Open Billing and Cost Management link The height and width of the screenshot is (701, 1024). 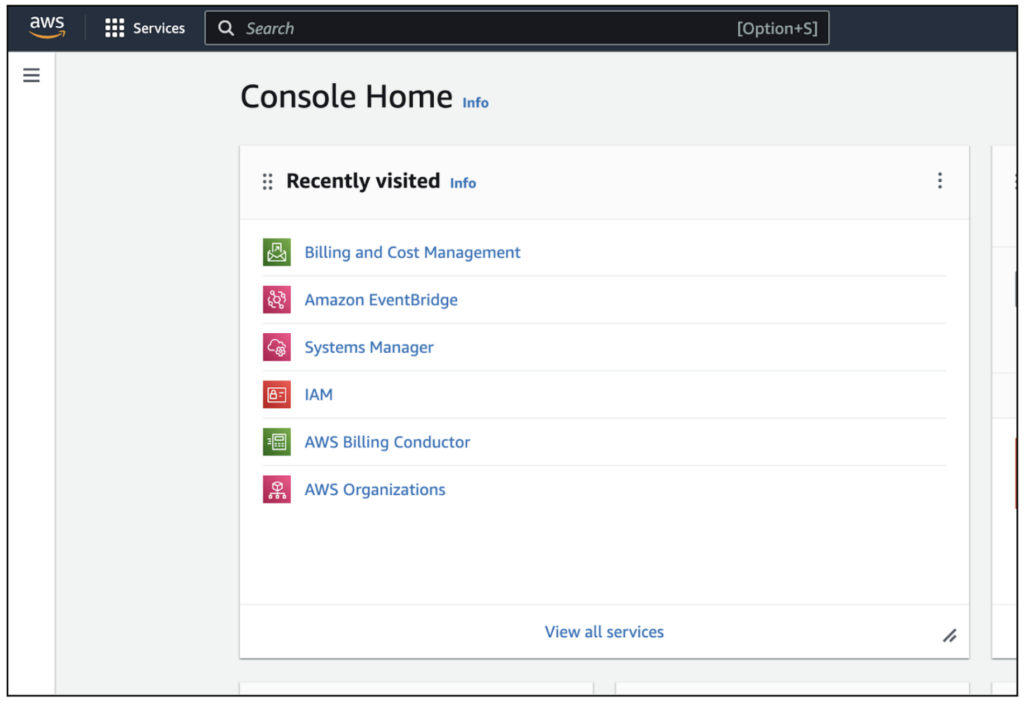[x=412, y=253]
